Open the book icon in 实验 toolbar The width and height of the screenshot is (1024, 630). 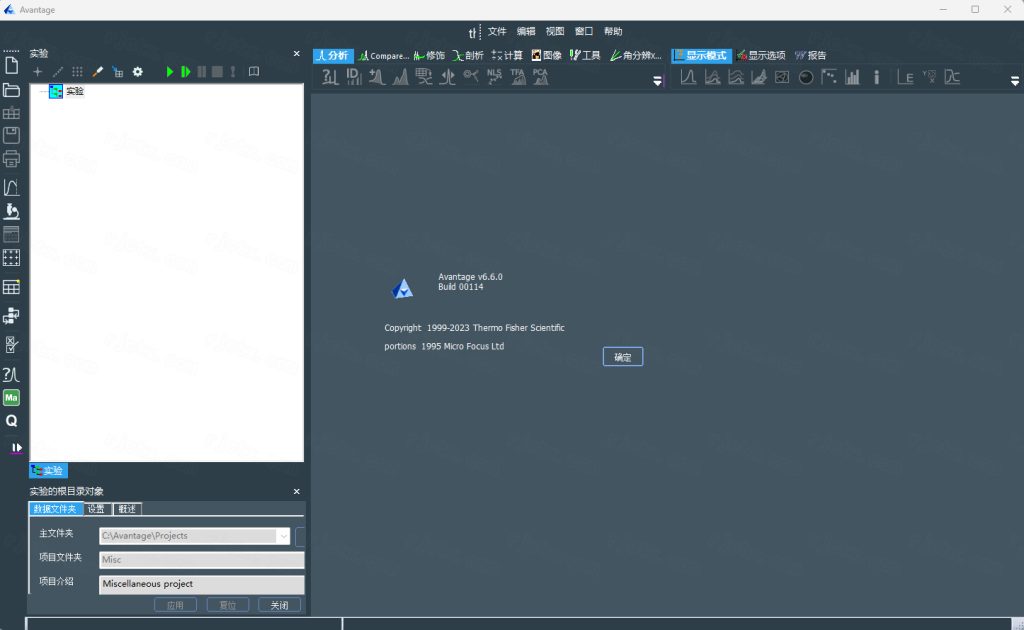pos(254,72)
